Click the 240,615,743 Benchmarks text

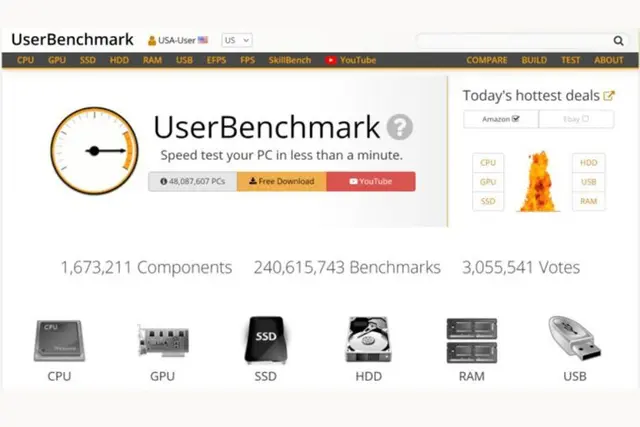point(347,267)
